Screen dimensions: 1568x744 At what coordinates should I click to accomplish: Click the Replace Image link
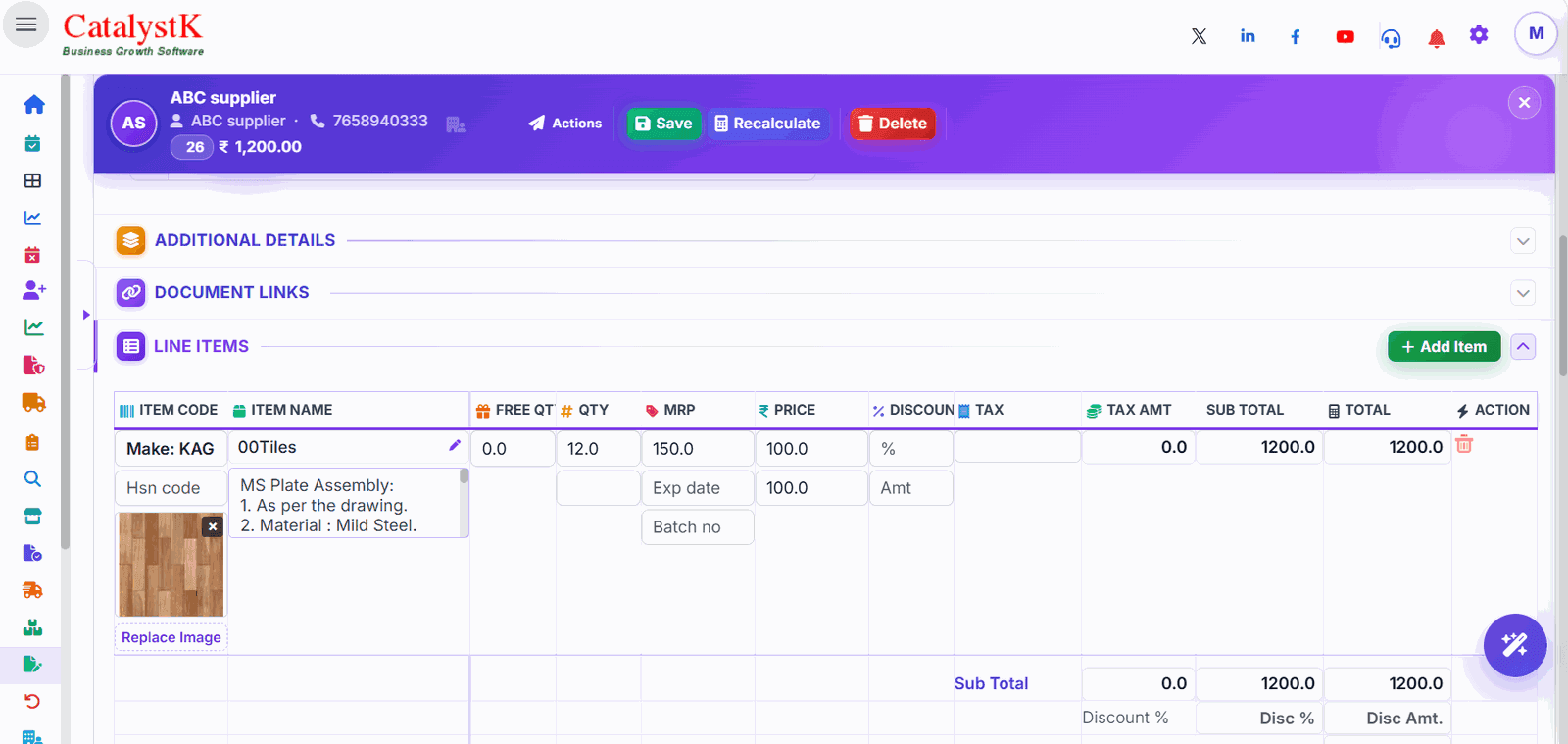coord(171,637)
